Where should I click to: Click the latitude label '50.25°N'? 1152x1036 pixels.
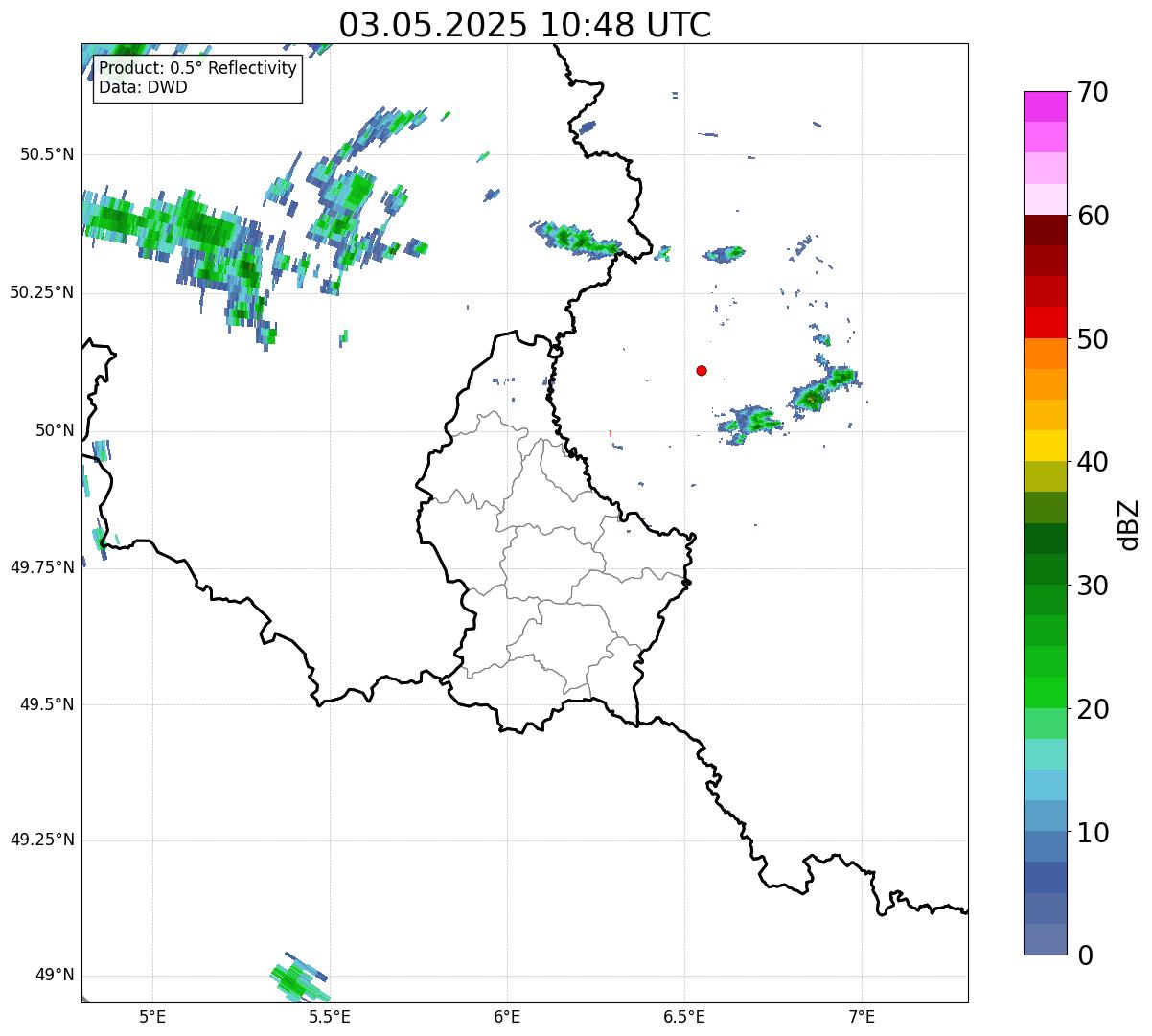[41, 292]
